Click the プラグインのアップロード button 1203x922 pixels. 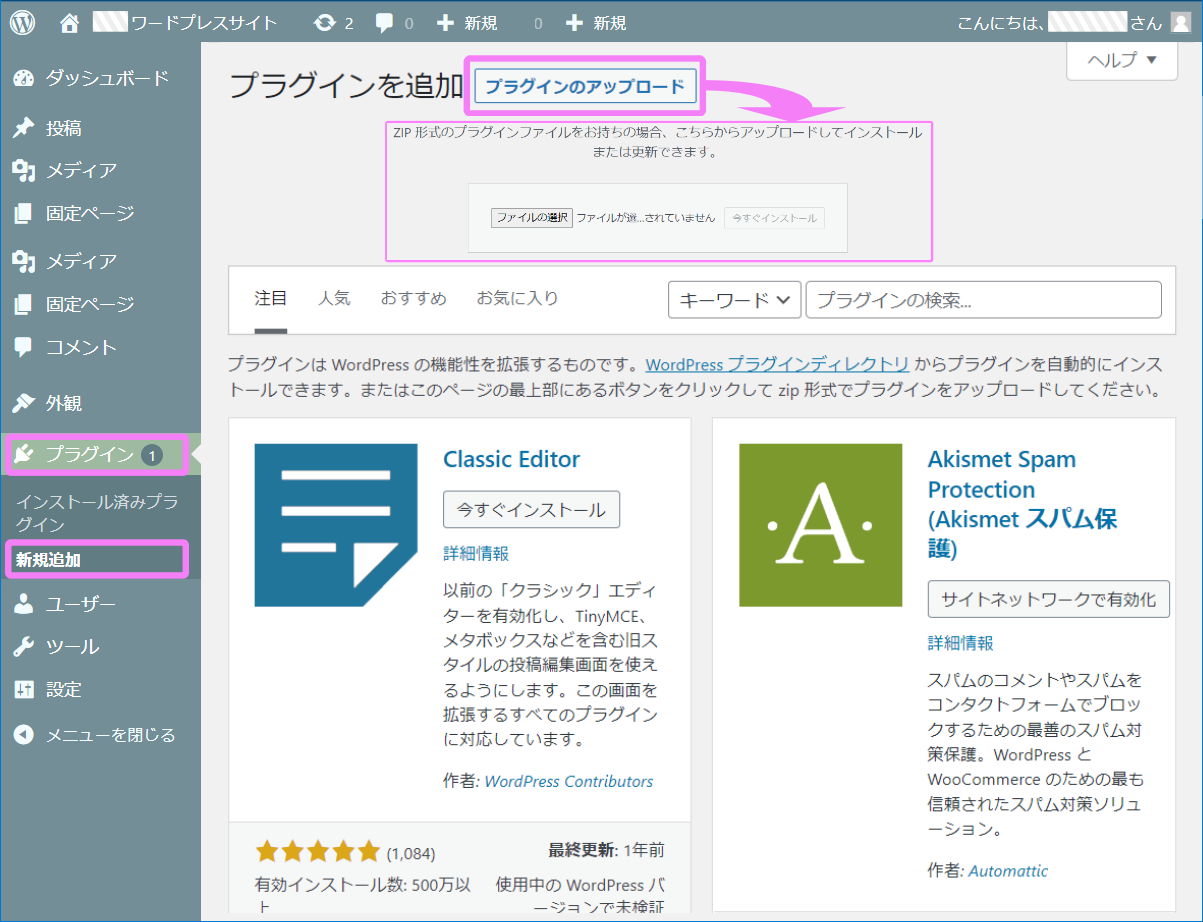(585, 87)
